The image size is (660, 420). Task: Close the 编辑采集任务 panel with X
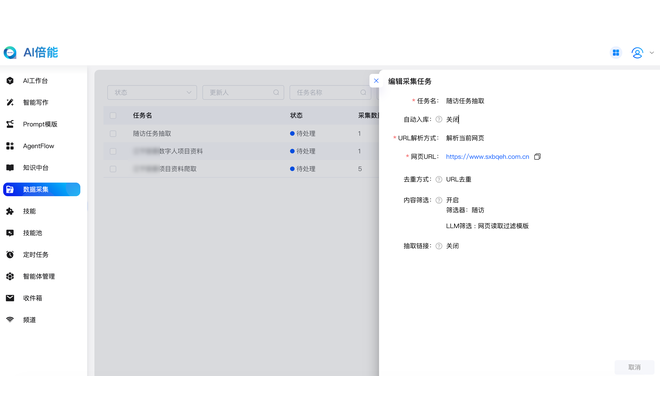pos(376,81)
